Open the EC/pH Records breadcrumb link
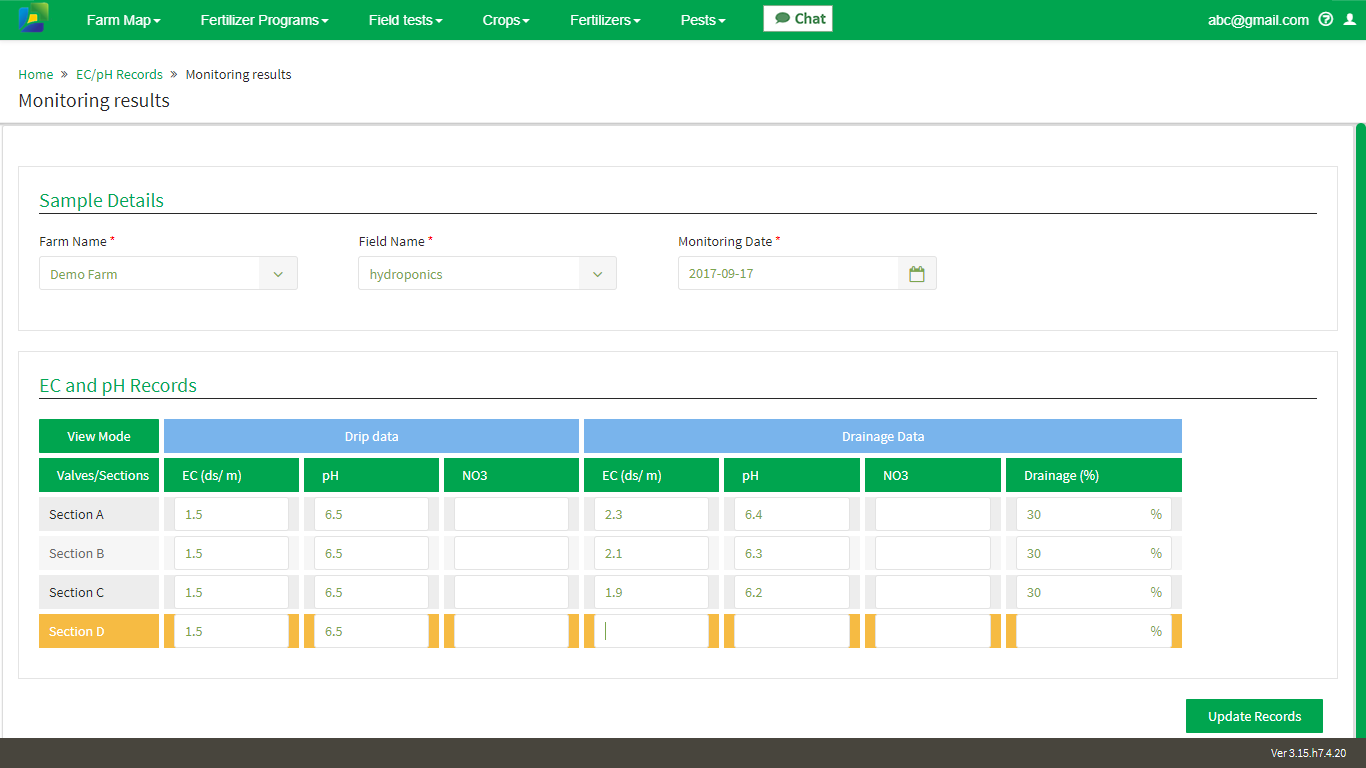 [x=119, y=74]
